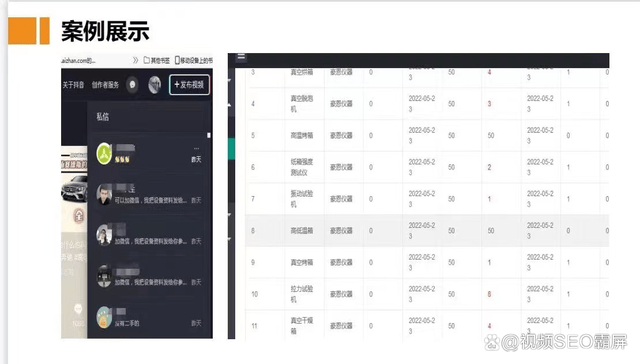Open conversation with green three-leaf logo avatar
Viewport: 640px width, 364px height.
point(104,154)
